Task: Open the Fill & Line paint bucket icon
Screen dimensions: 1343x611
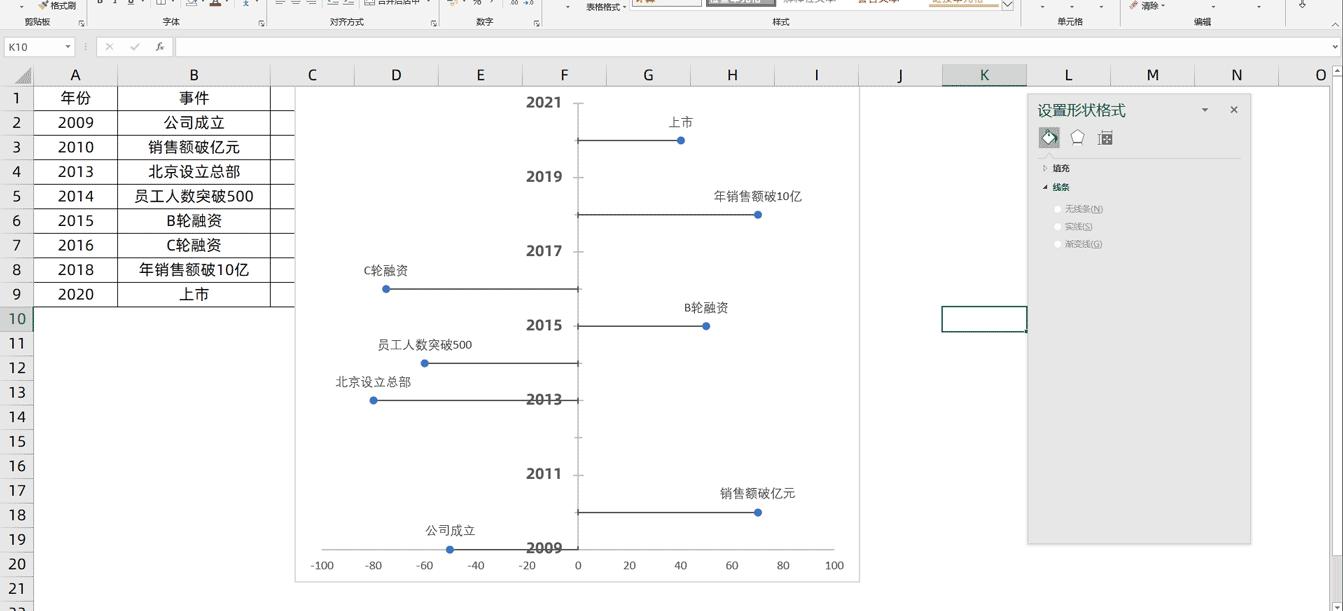Action: [1049, 137]
